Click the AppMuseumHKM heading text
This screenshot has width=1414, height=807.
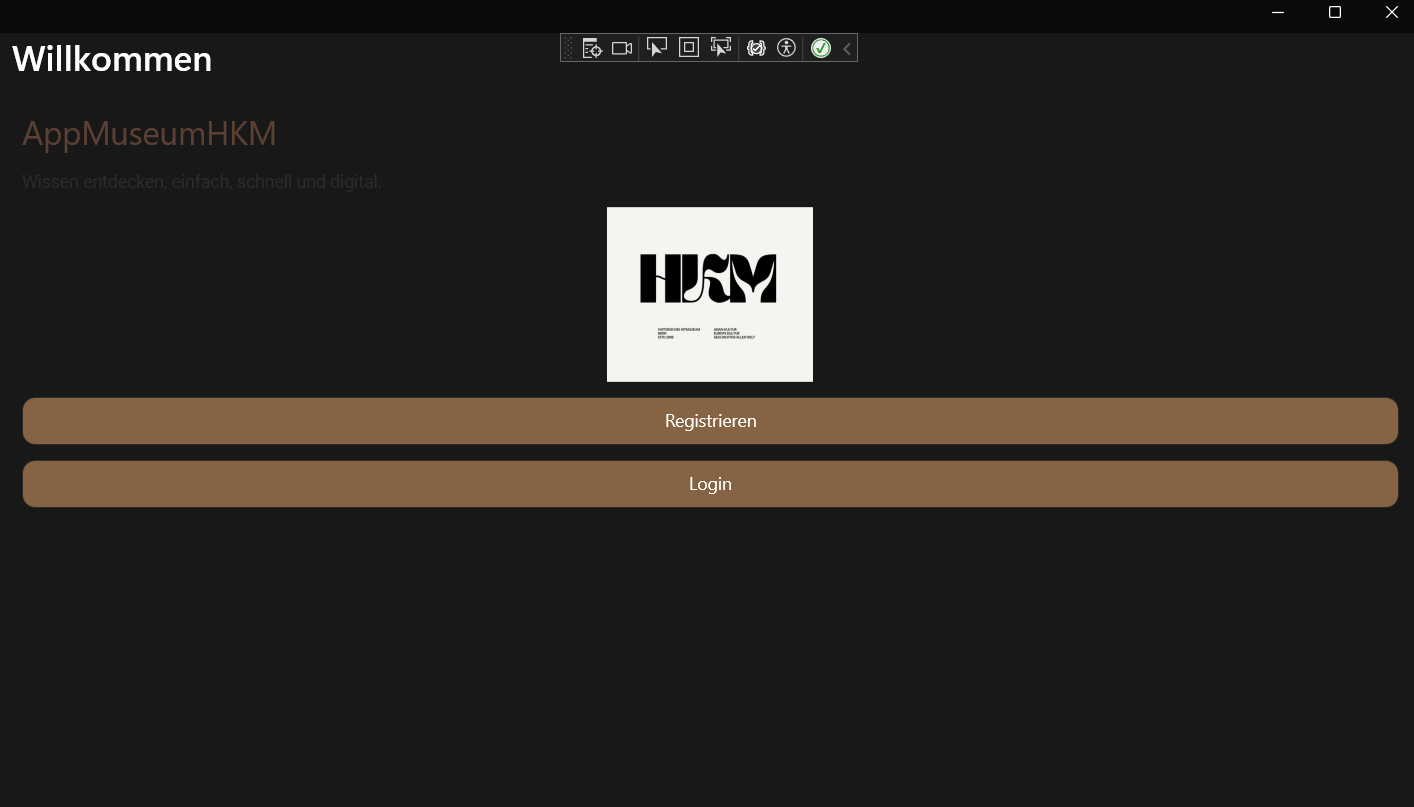(x=149, y=134)
